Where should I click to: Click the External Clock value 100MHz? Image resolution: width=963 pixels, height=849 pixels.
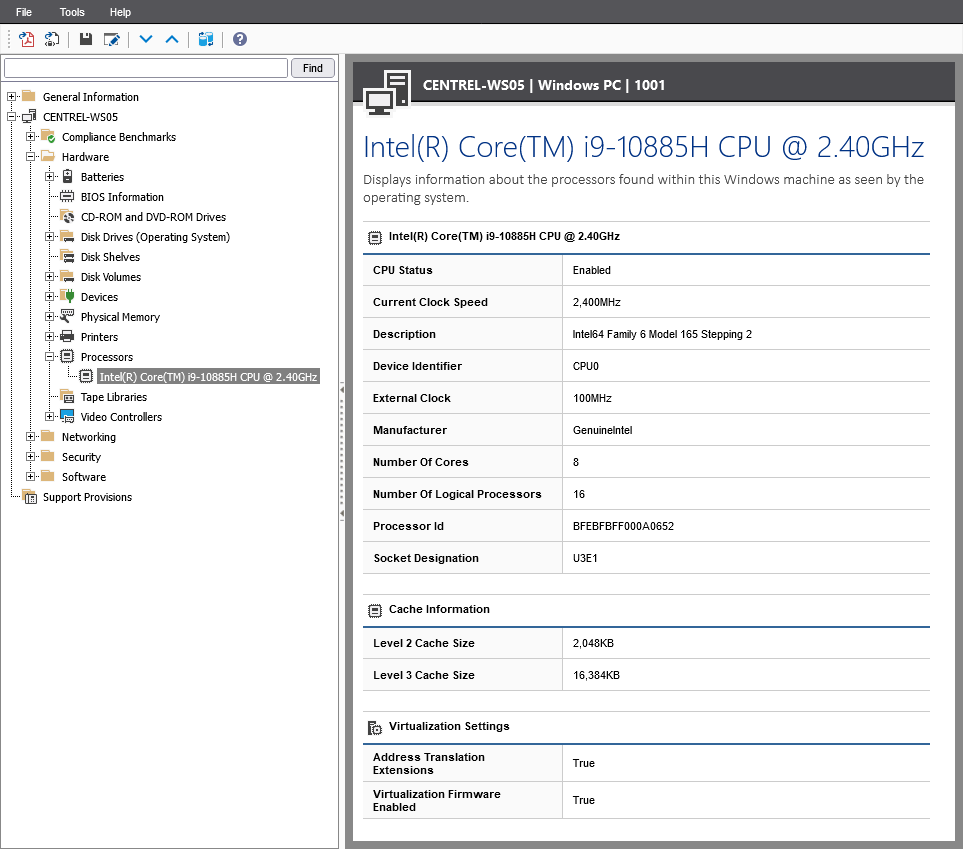pyautogui.click(x=592, y=398)
